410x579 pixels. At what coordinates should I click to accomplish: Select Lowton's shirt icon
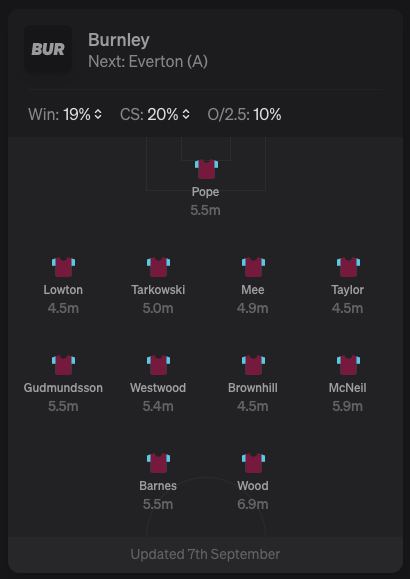click(x=63, y=267)
